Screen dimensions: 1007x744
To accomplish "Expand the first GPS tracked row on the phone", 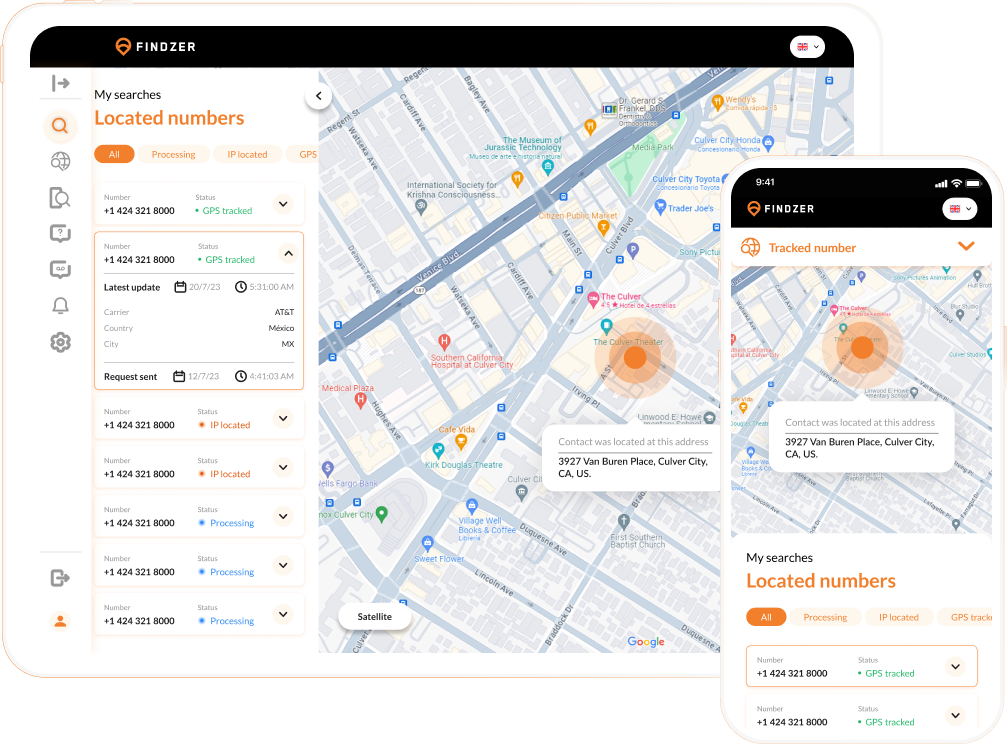I will 955,666.
